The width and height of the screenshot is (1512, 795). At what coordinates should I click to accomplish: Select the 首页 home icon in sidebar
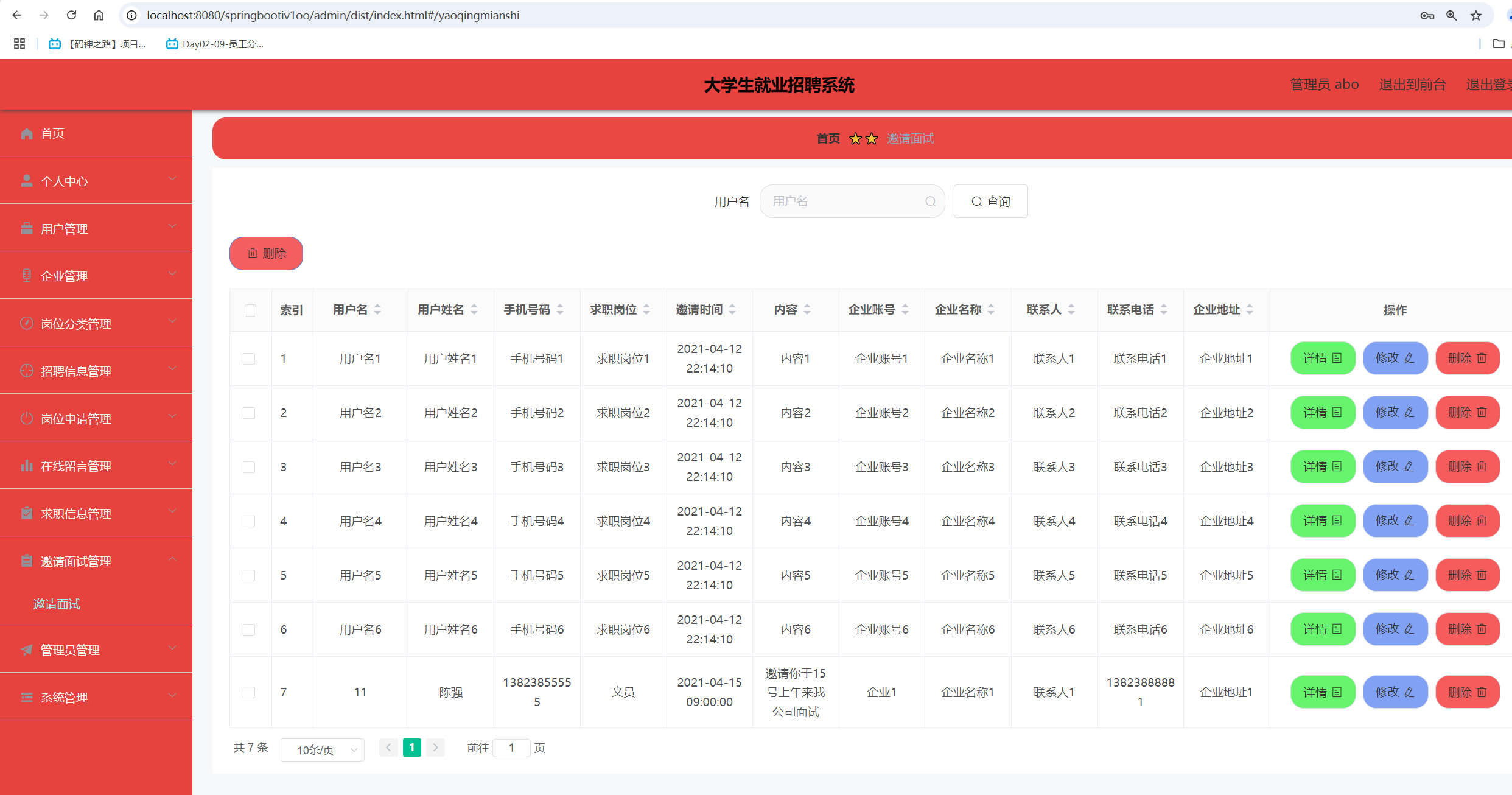pyautogui.click(x=27, y=133)
